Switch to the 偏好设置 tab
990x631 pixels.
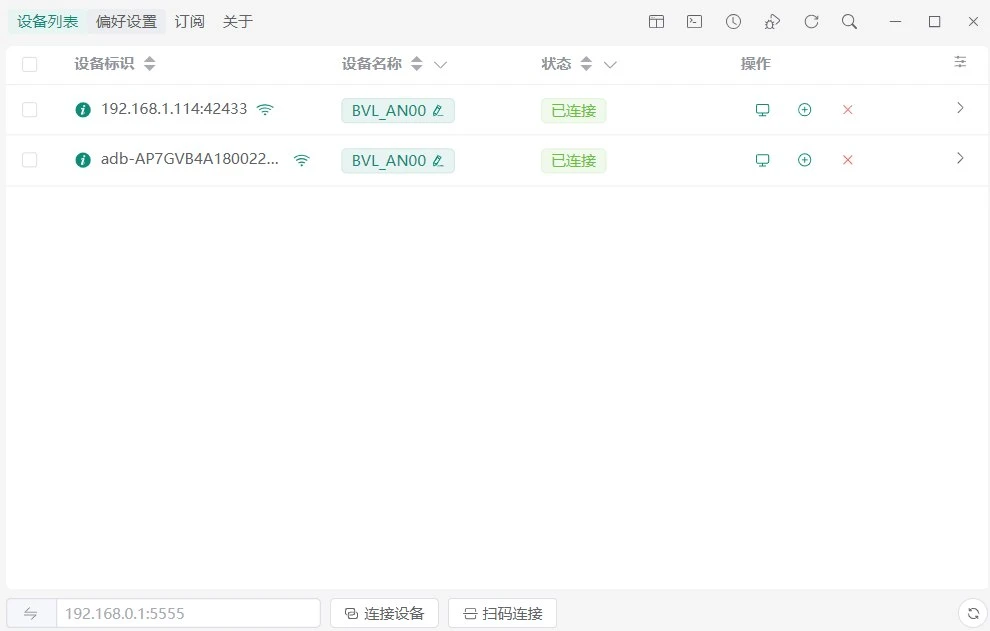[x=126, y=22]
